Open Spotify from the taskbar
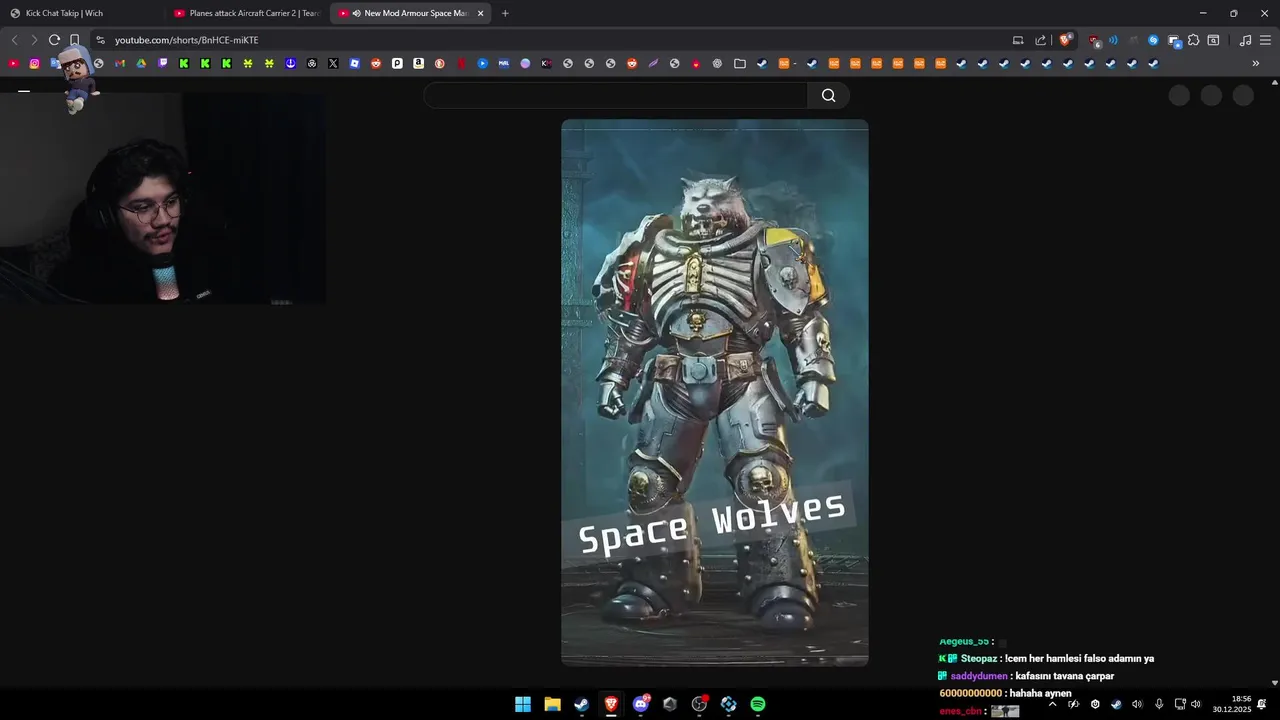The width and height of the screenshot is (1280, 720). (758, 704)
